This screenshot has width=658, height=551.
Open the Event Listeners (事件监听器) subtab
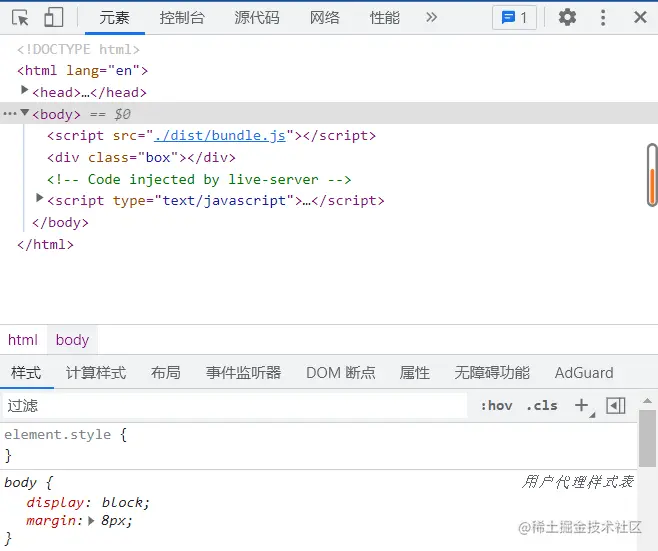point(243,373)
